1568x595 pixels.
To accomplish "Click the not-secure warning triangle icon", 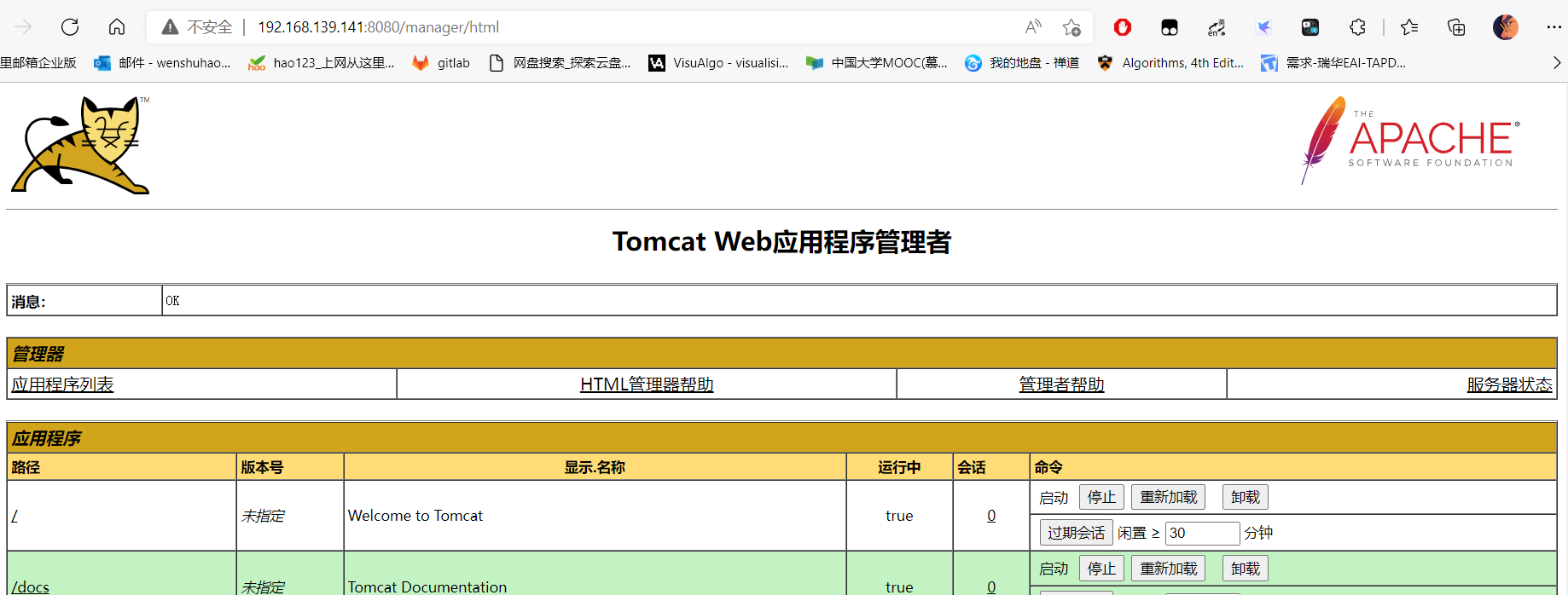I will pyautogui.click(x=171, y=27).
